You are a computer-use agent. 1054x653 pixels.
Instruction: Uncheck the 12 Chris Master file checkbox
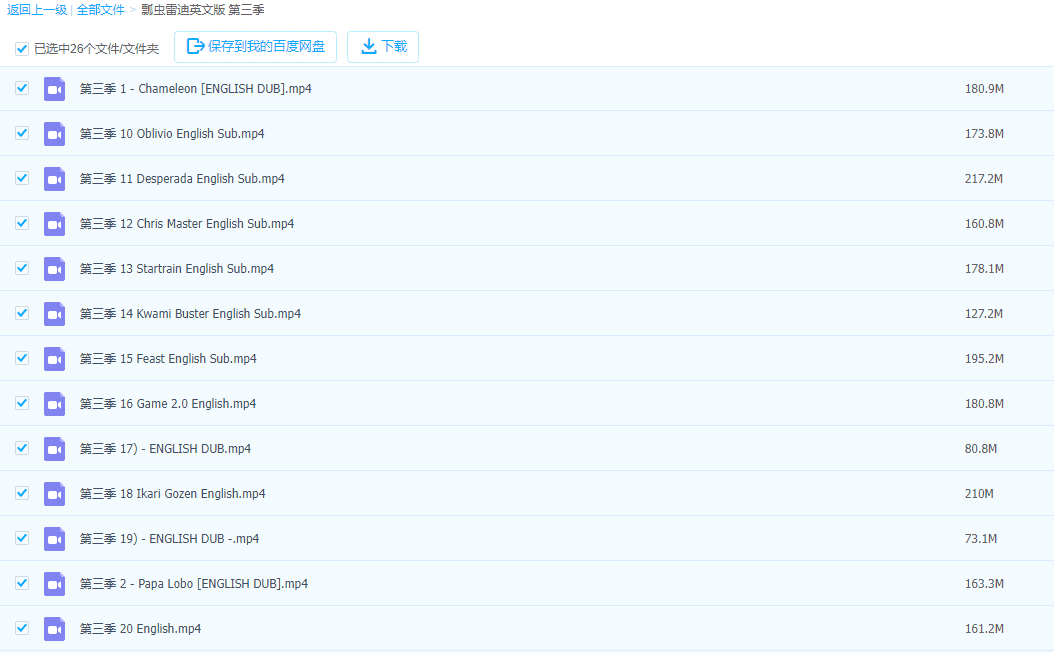pos(22,223)
